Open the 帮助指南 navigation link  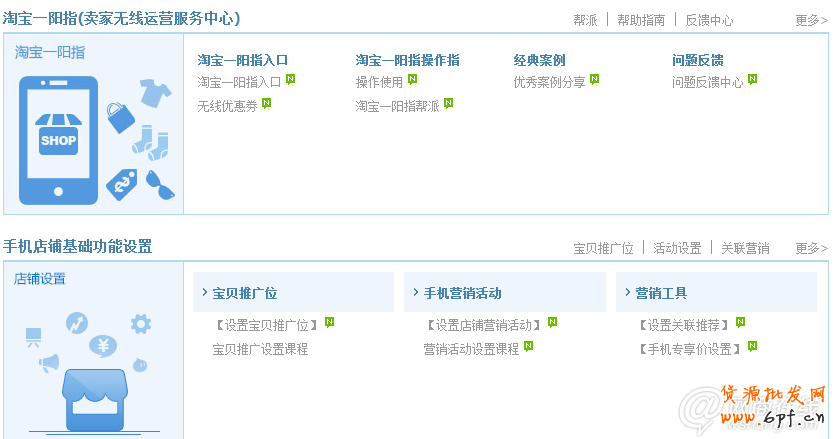coord(640,20)
